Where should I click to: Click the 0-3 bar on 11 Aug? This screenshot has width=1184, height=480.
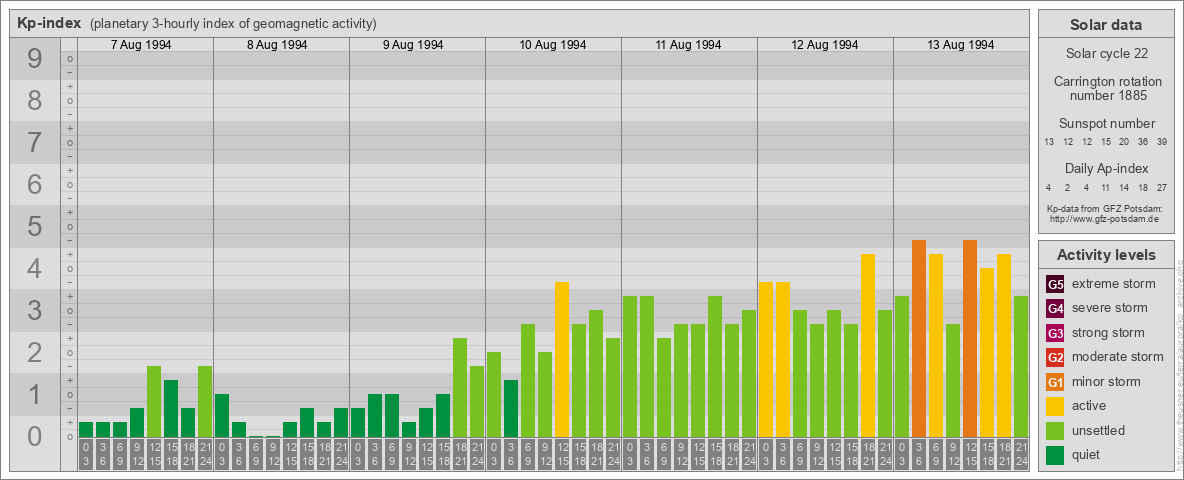point(630,366)
